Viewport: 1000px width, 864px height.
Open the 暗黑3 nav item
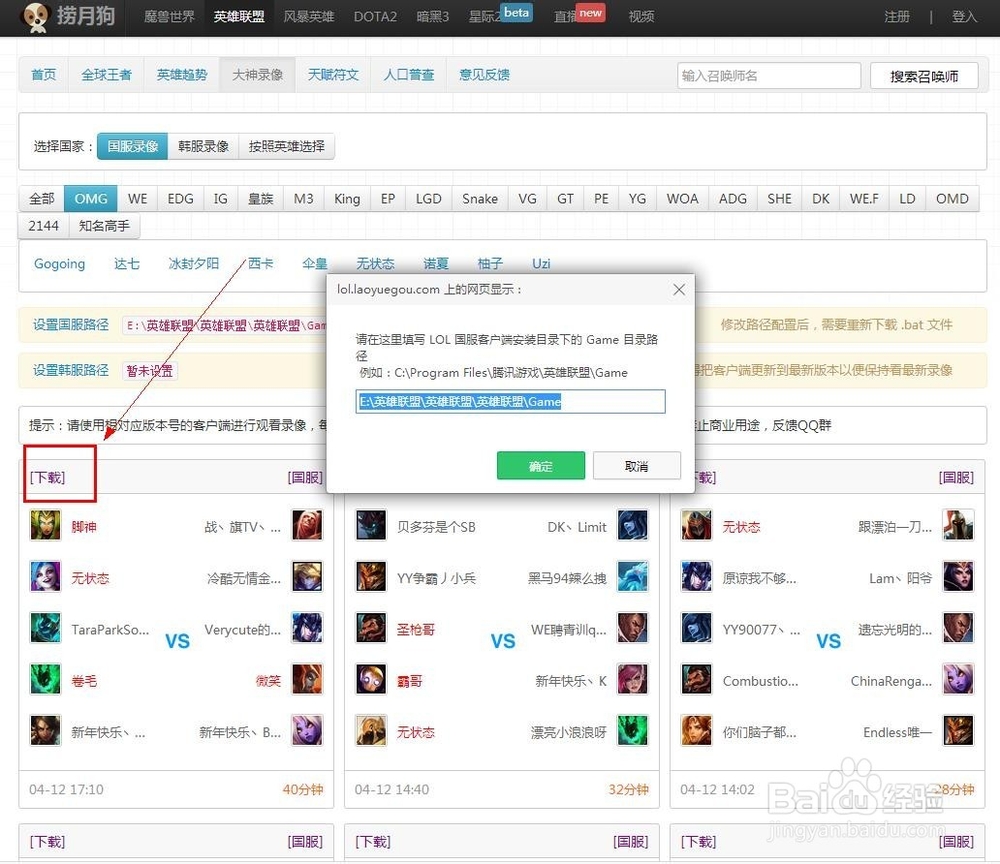432,17
